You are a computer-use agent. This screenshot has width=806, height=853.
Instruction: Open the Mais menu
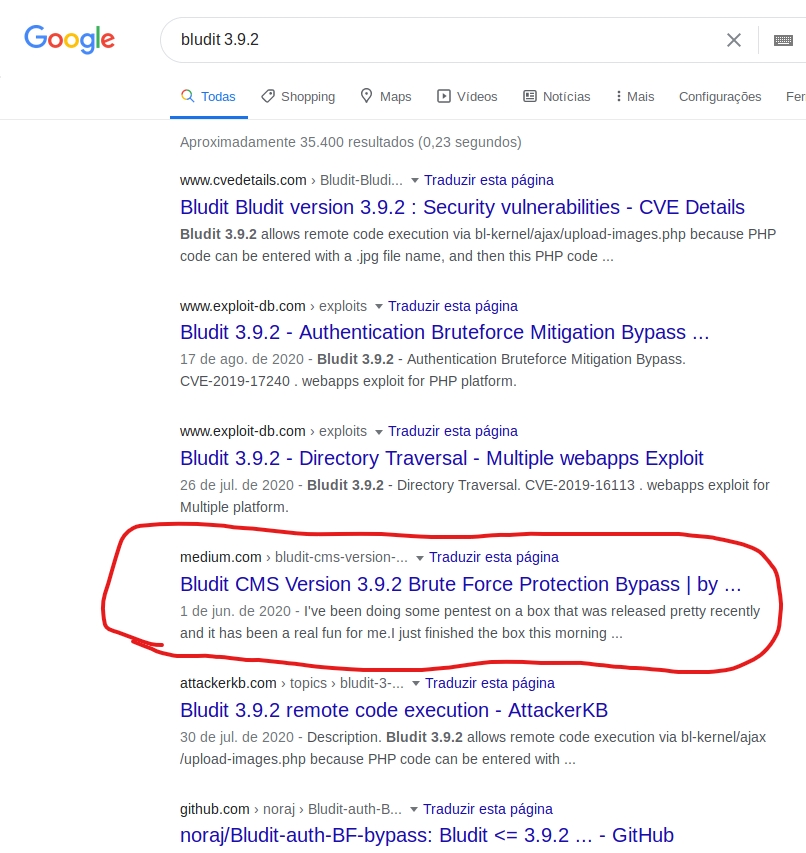coord(635,97)
